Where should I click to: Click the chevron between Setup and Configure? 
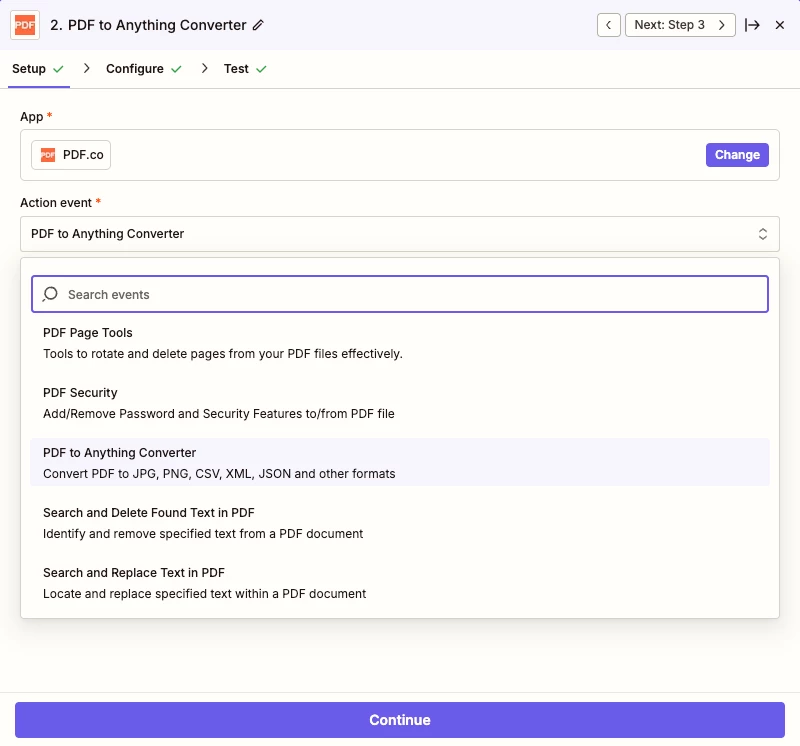pyautogui.click(x=87, y=68)
